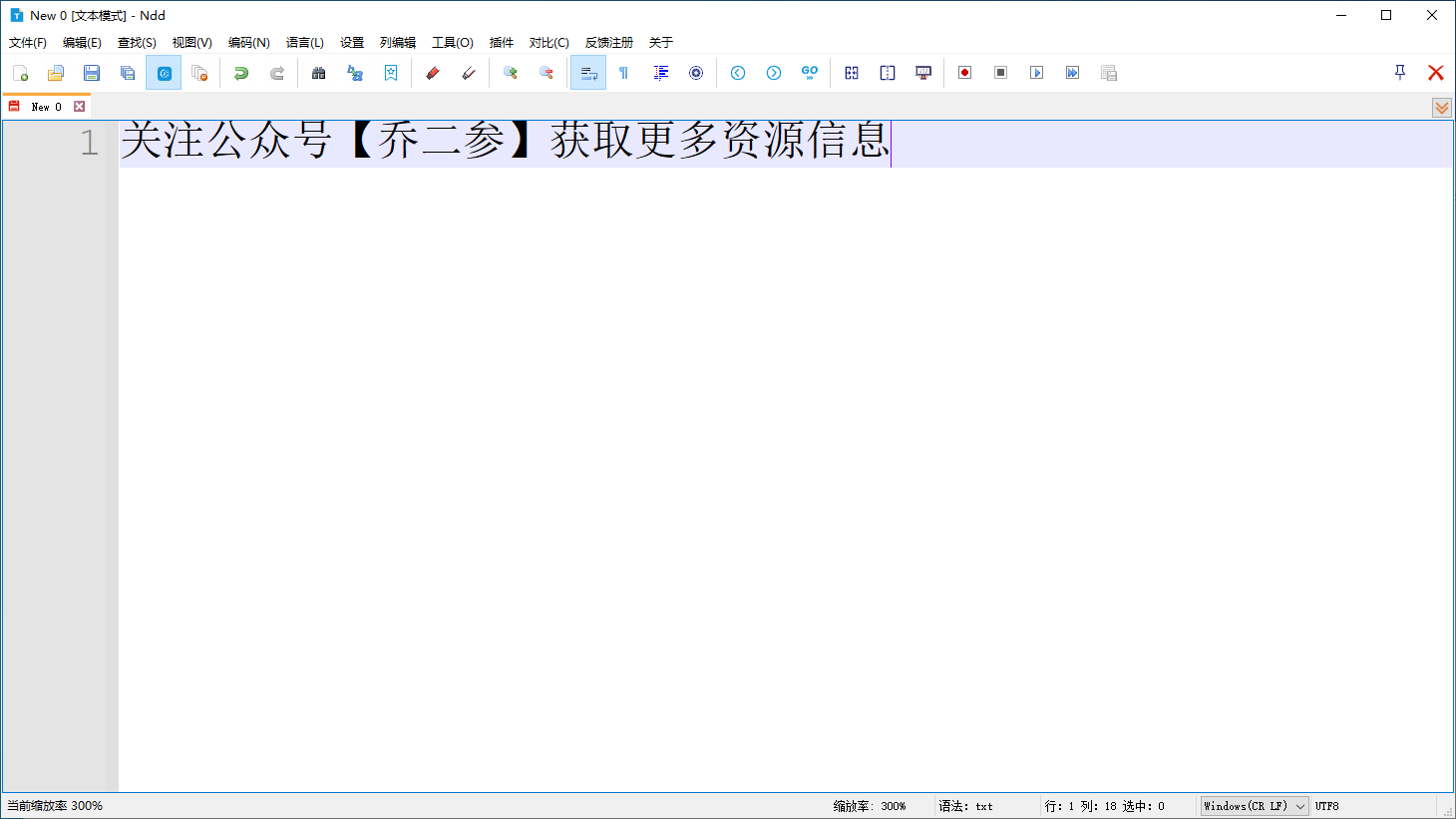Screen dimensions: 1456x819
Task: Click the 当前缩放率 300% status message
Action: pyautogui.click(x=55, y=806)
